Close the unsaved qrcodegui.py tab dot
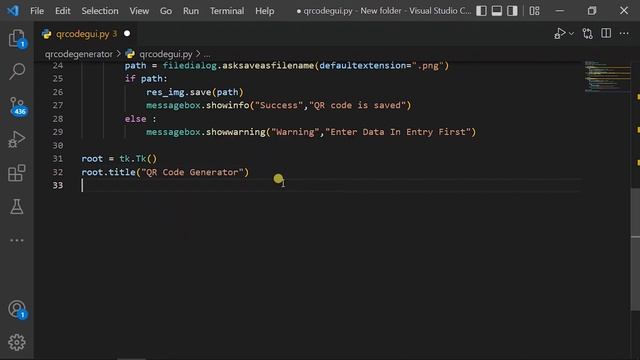Image resolution: width=640 pixels, height=360 pixels. (127, 33)
